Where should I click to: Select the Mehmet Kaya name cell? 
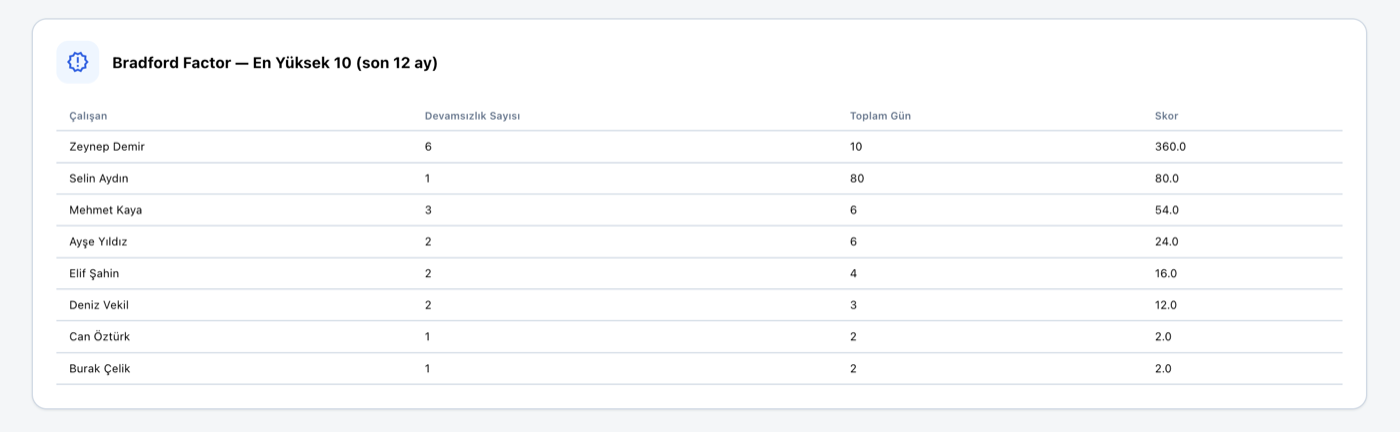pyautogui.click(x=106, y=210)
